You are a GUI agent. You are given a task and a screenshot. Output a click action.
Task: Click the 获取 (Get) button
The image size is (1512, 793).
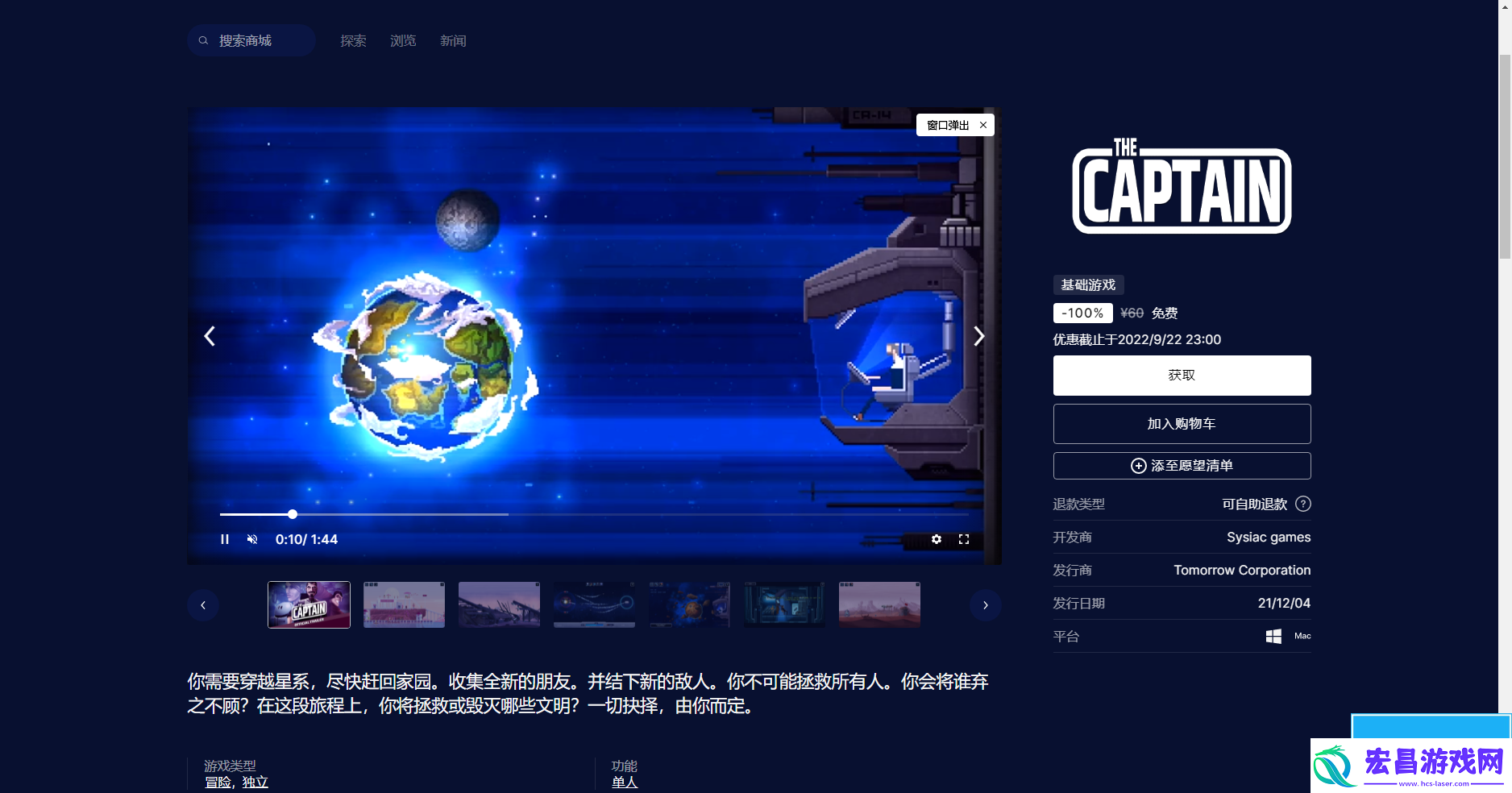coord(1182,376)
